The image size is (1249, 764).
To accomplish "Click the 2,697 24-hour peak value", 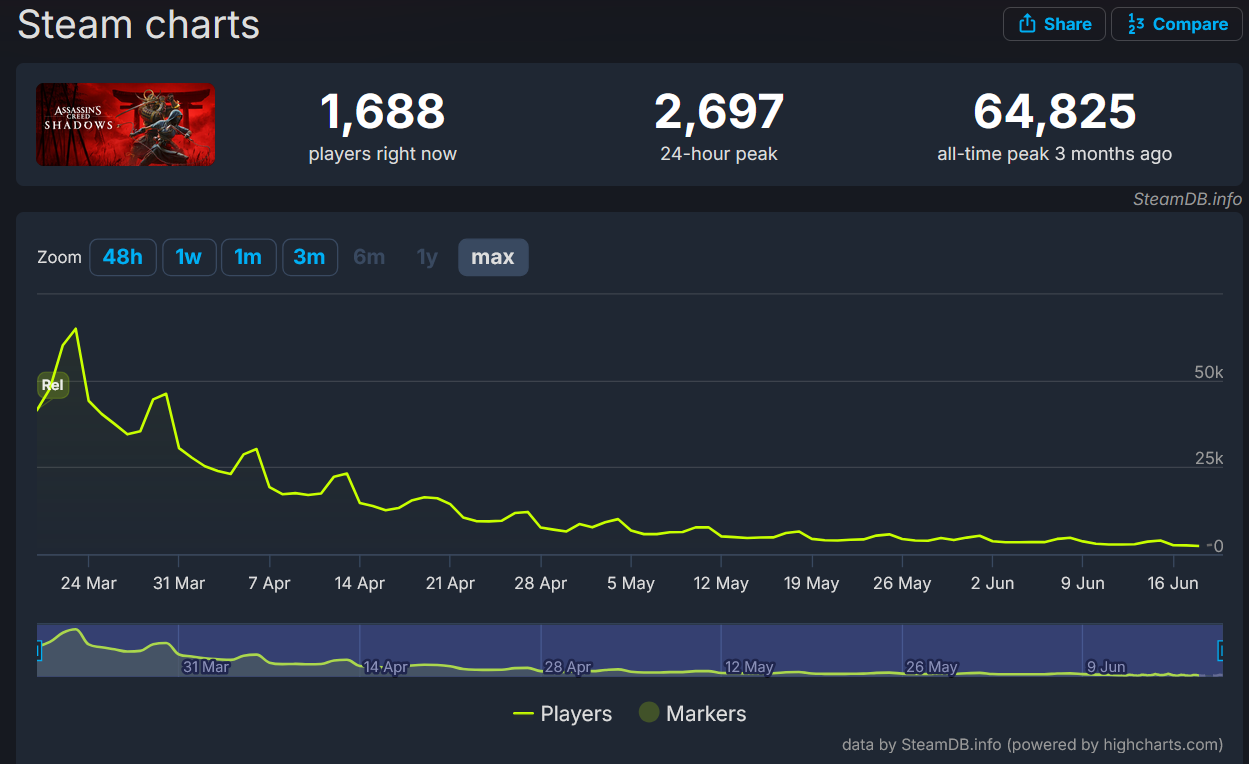I will [719, 112].
